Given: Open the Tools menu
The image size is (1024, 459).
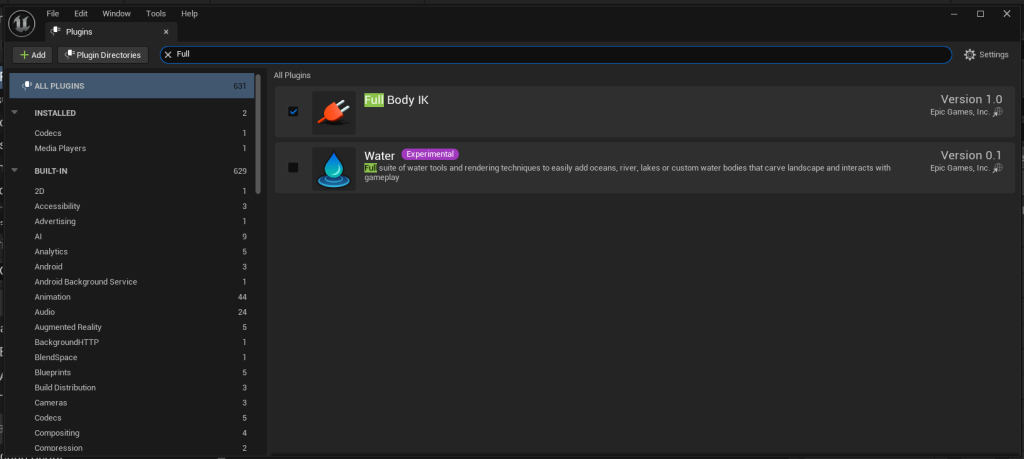Looking at the screenshot, I should [x=156, y=14].
